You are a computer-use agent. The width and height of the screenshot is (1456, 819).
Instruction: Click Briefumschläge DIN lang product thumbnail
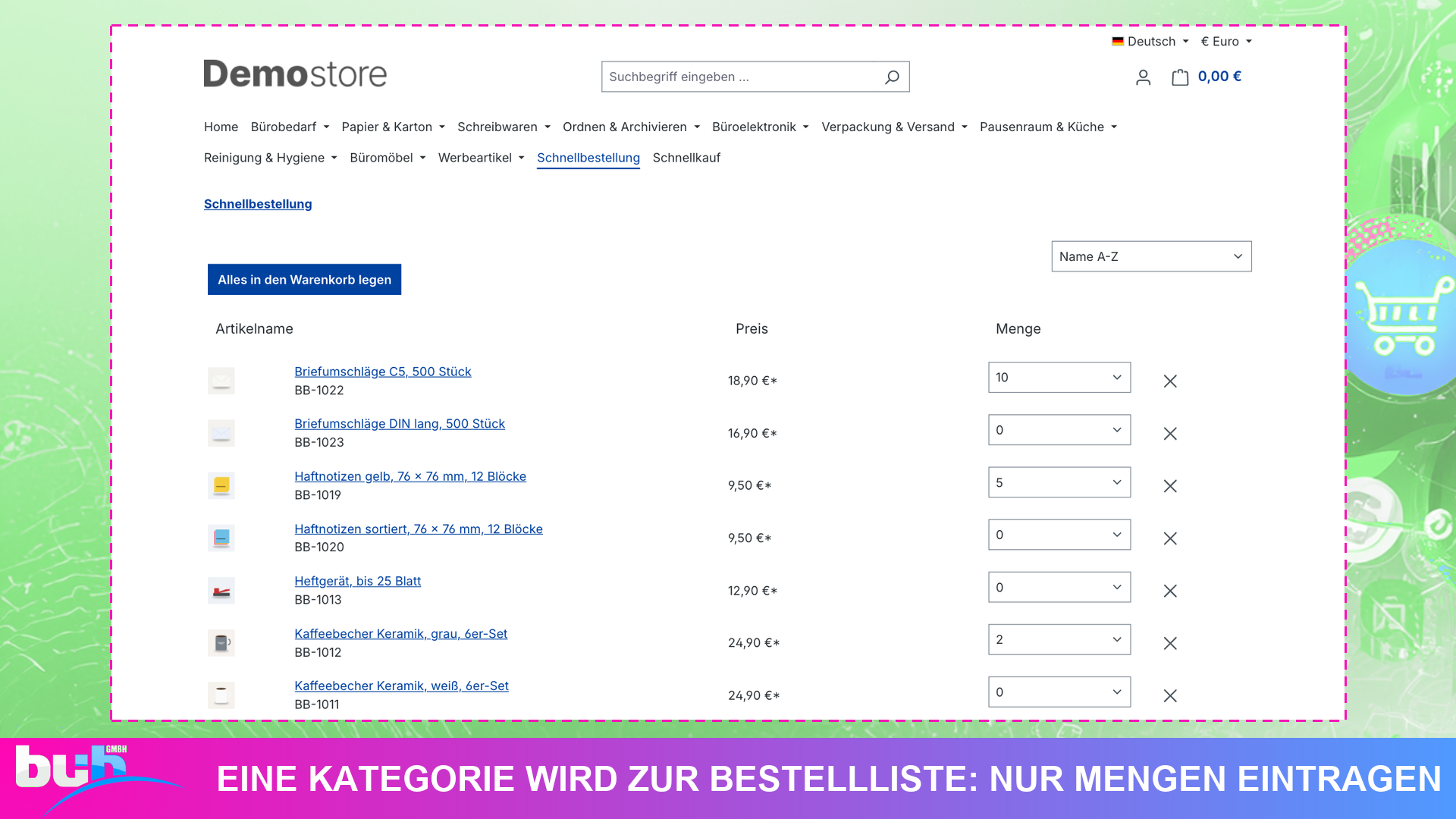[x=221, y=433]
